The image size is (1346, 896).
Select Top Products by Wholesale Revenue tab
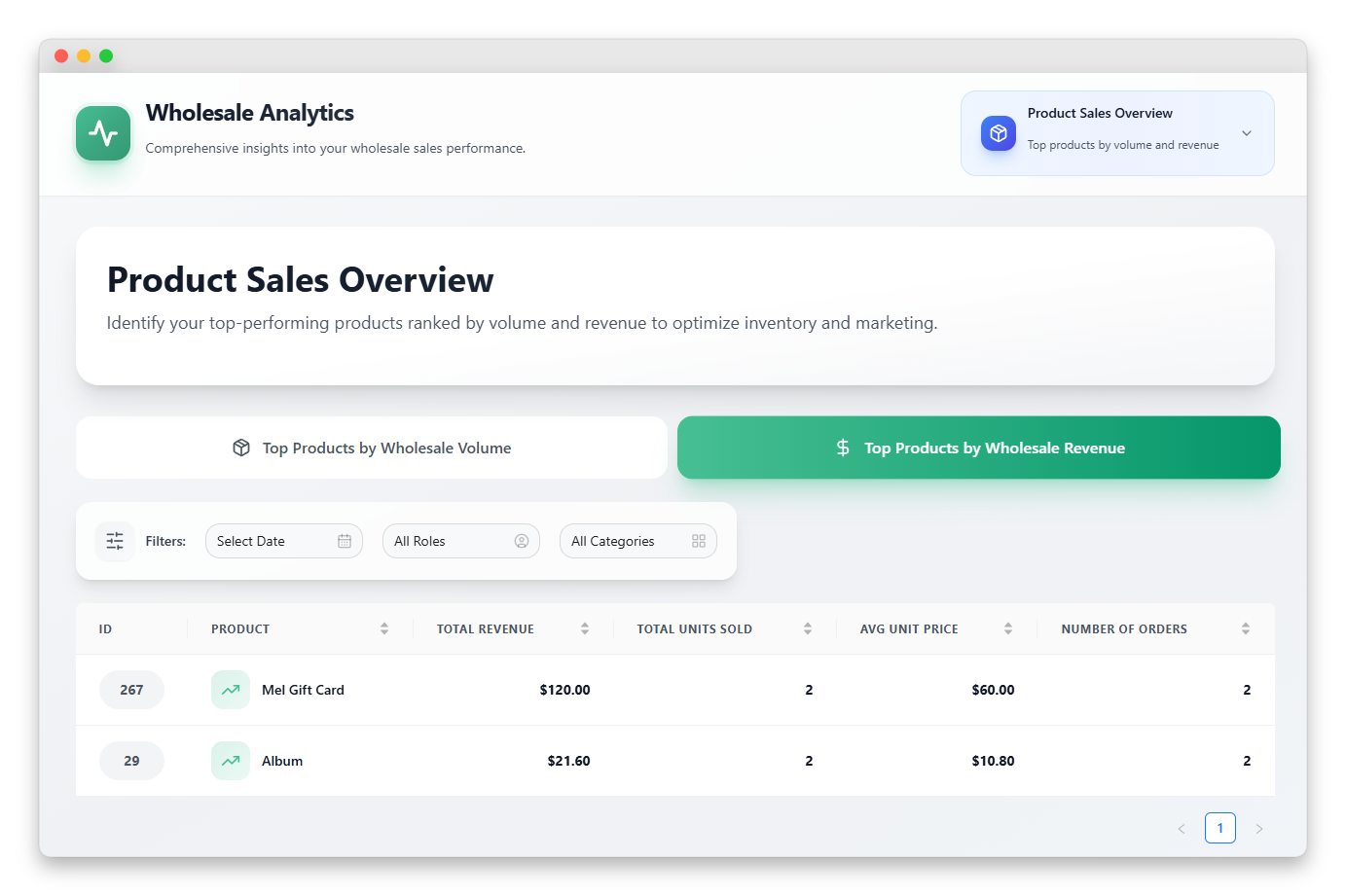[x=978, y=448]
